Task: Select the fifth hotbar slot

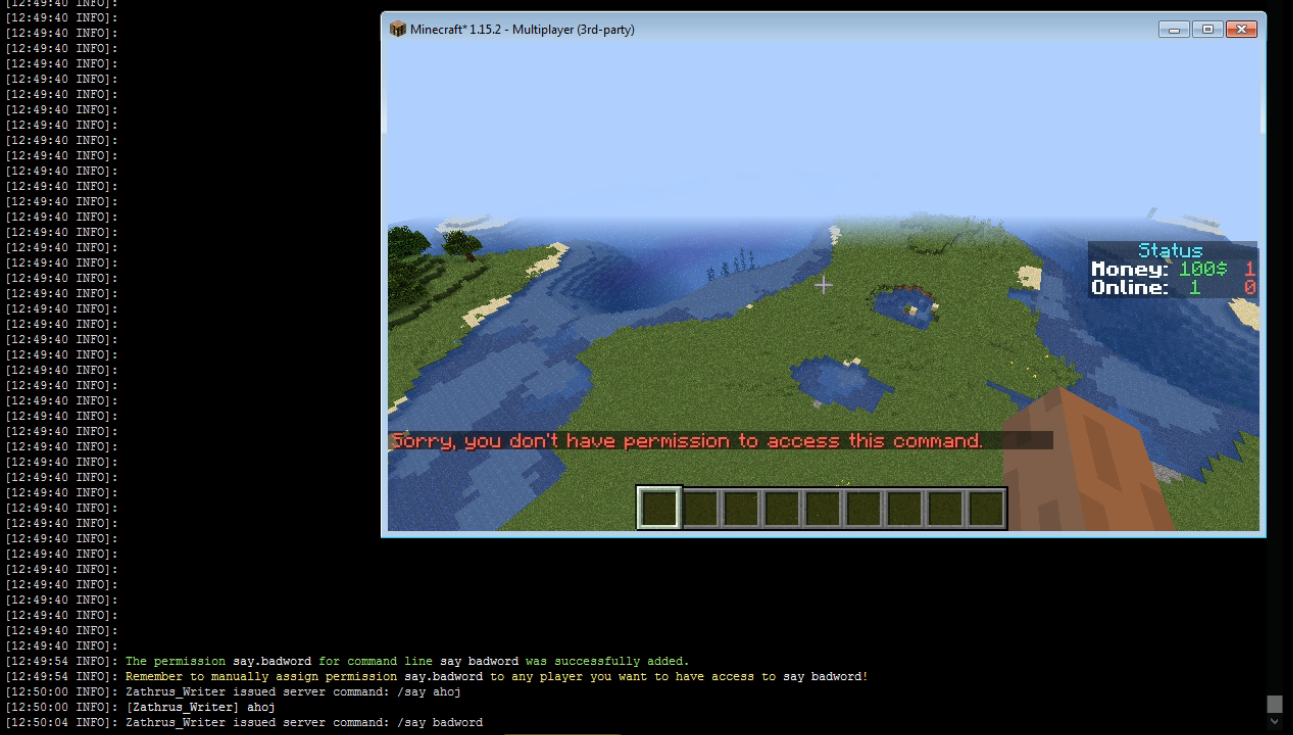Action: click(822, 508)
